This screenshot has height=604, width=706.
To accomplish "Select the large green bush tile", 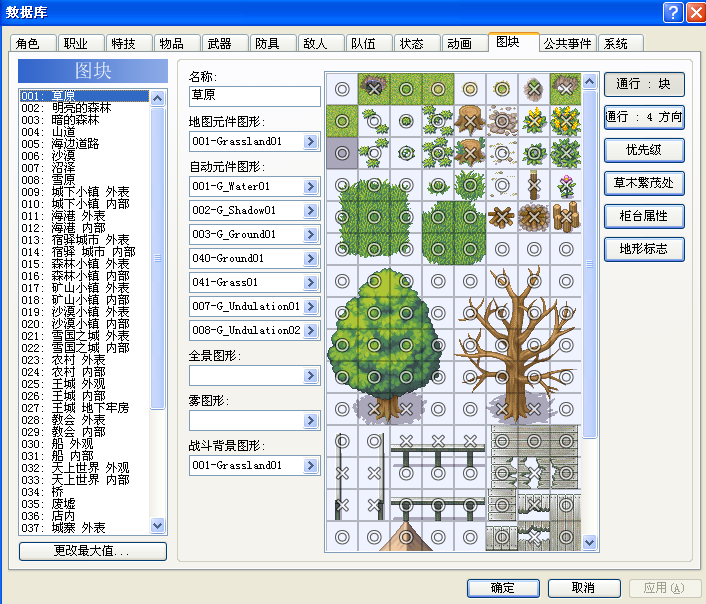I will [374, 217].
